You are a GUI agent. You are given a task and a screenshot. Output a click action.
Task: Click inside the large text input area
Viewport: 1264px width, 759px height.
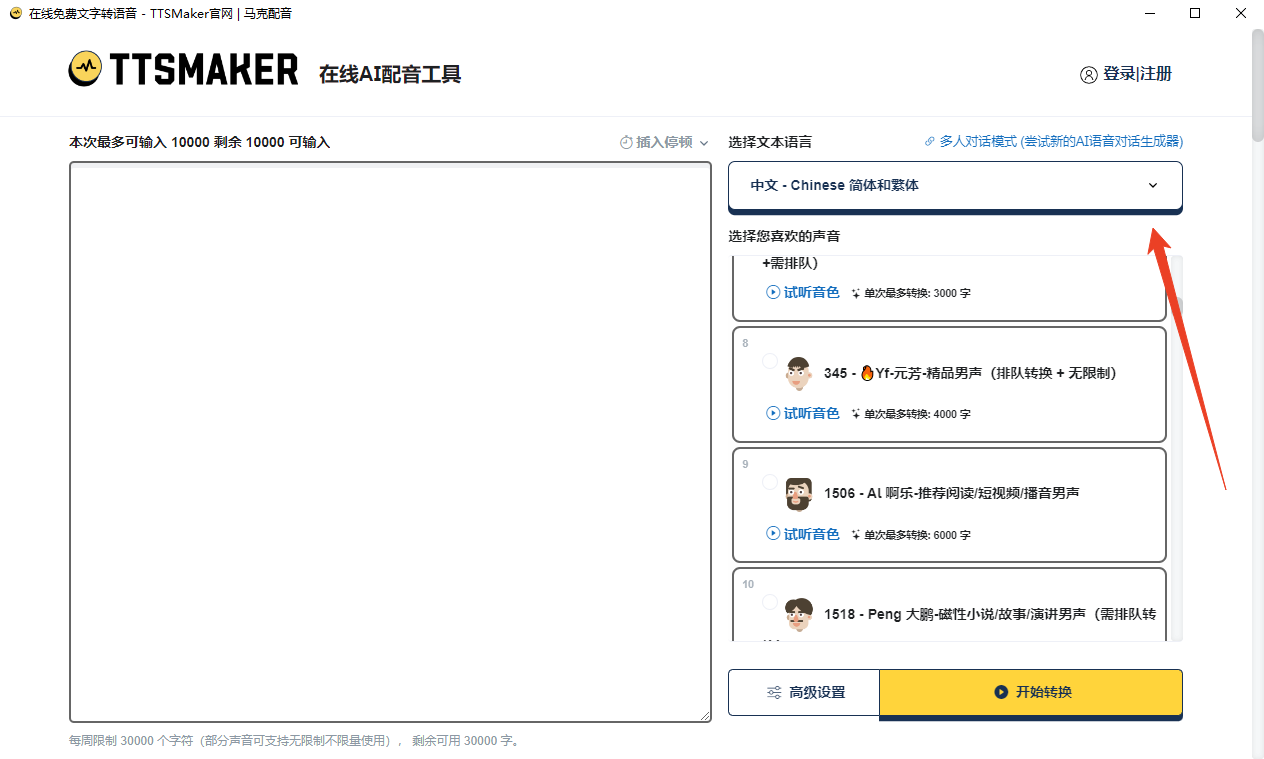tap(390, 440)
